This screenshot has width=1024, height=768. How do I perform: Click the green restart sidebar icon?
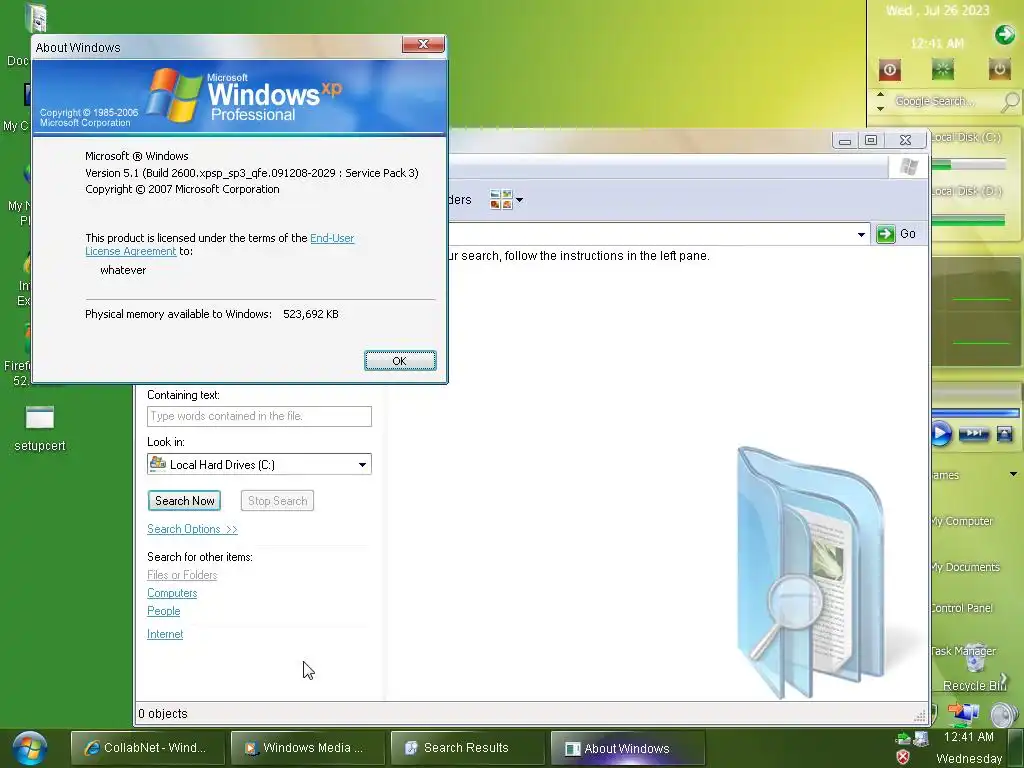(942, 69)
